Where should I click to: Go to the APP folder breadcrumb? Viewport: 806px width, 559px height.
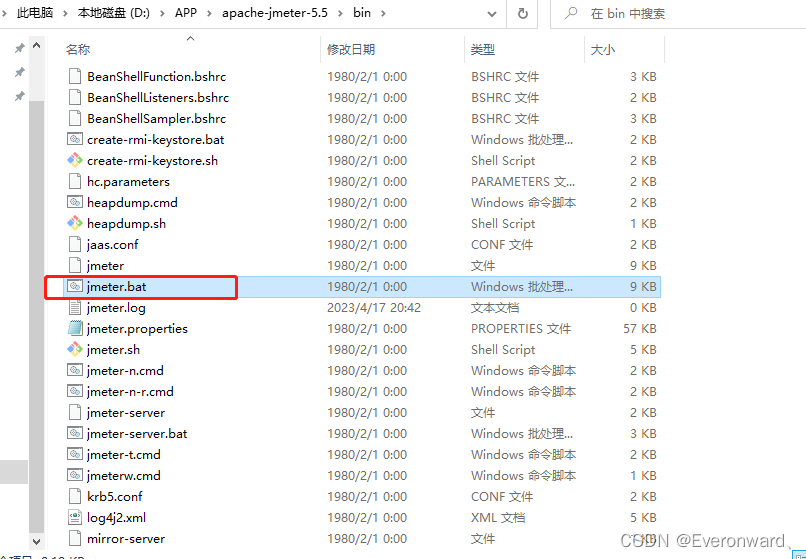[x=186, y=13]
